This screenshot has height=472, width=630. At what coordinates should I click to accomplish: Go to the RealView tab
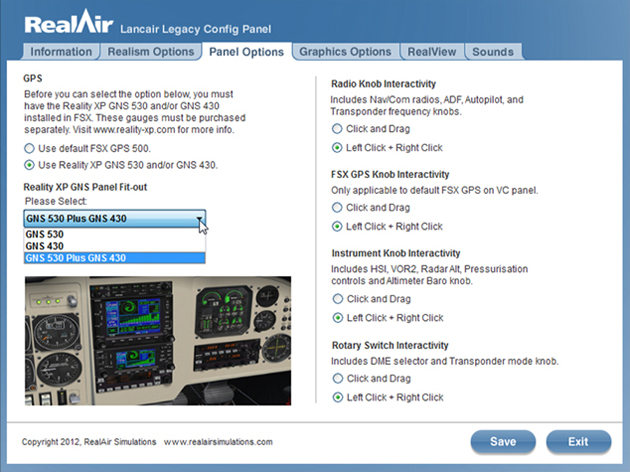click(432, 52)
